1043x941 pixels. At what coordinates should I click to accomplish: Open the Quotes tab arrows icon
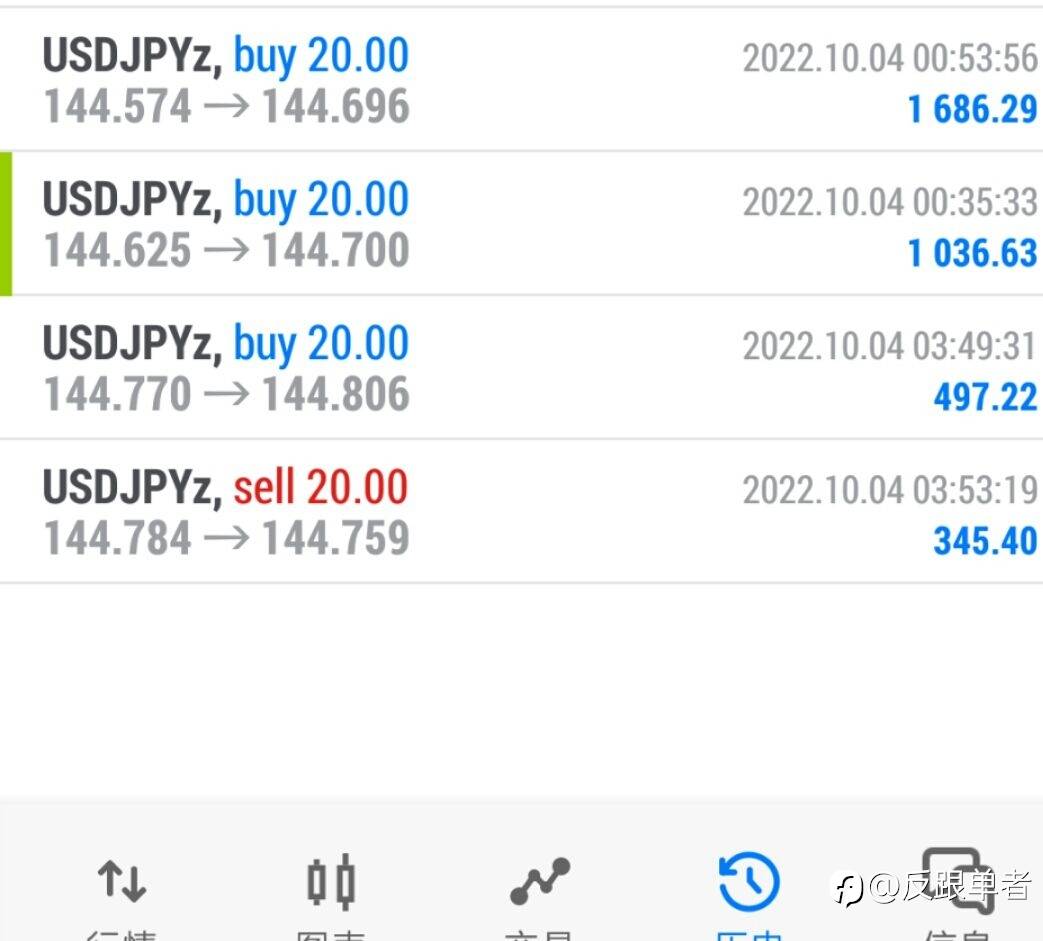[x=122, y=882]
